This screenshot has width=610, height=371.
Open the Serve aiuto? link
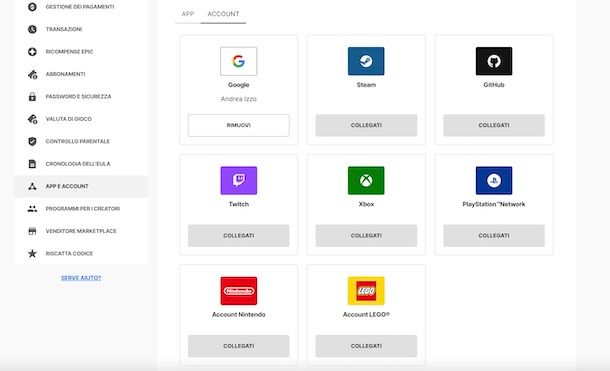[x=81, y=278]
